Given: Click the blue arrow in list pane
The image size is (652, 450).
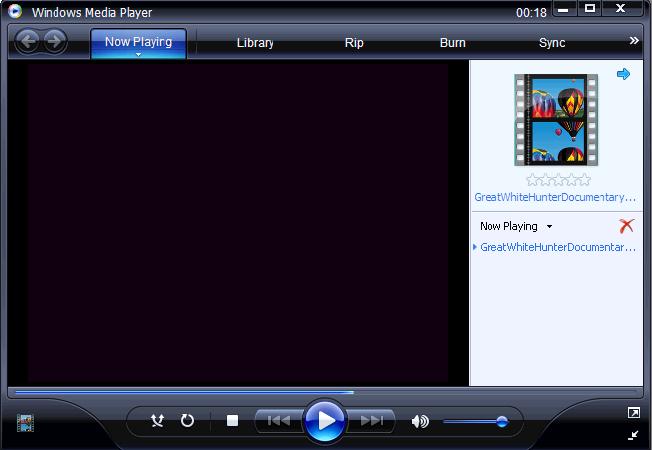Looking at the screenshot, I should click(x=623, y=74).
